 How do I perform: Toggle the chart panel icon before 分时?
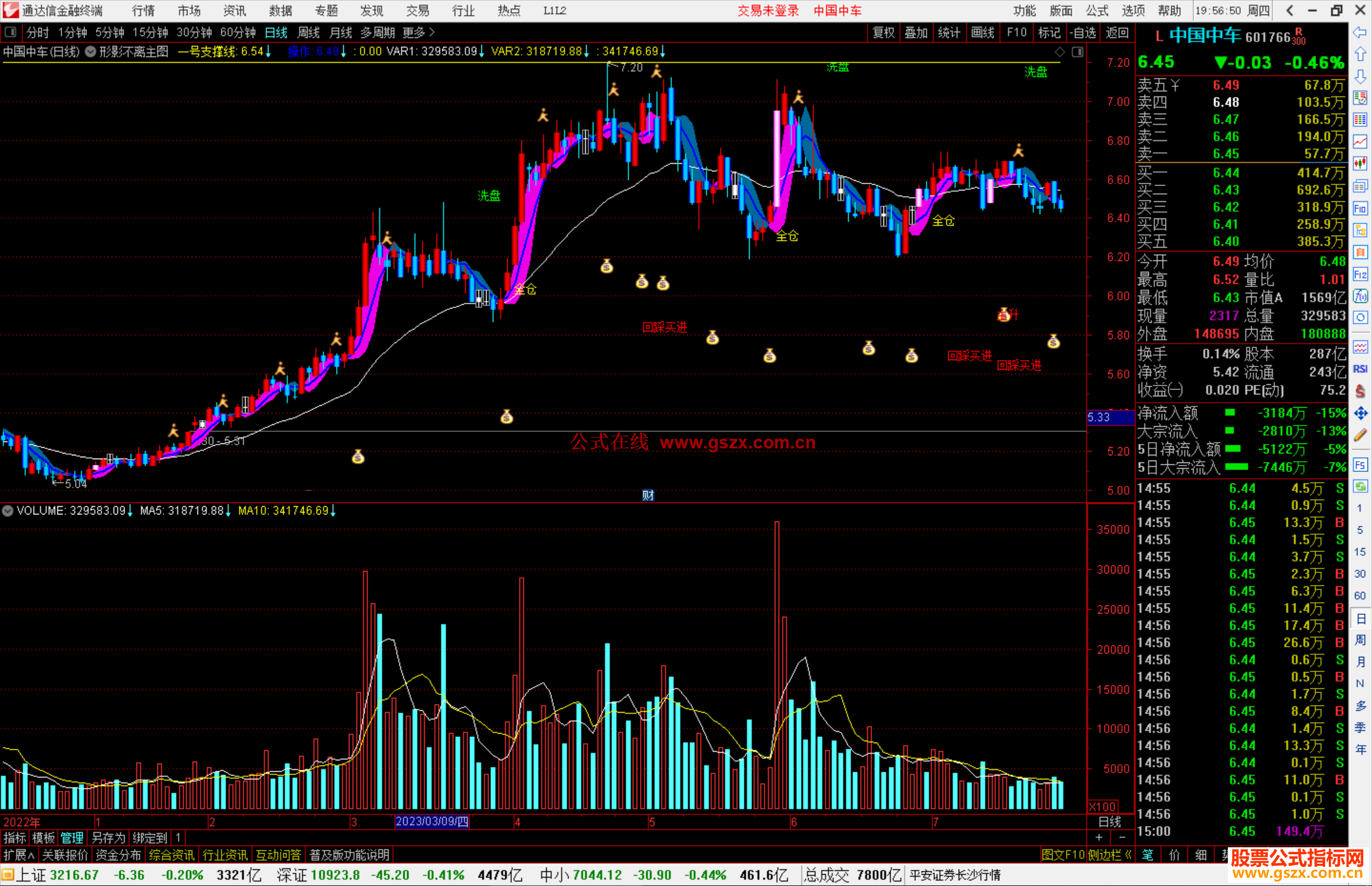(x=11, y=32)
